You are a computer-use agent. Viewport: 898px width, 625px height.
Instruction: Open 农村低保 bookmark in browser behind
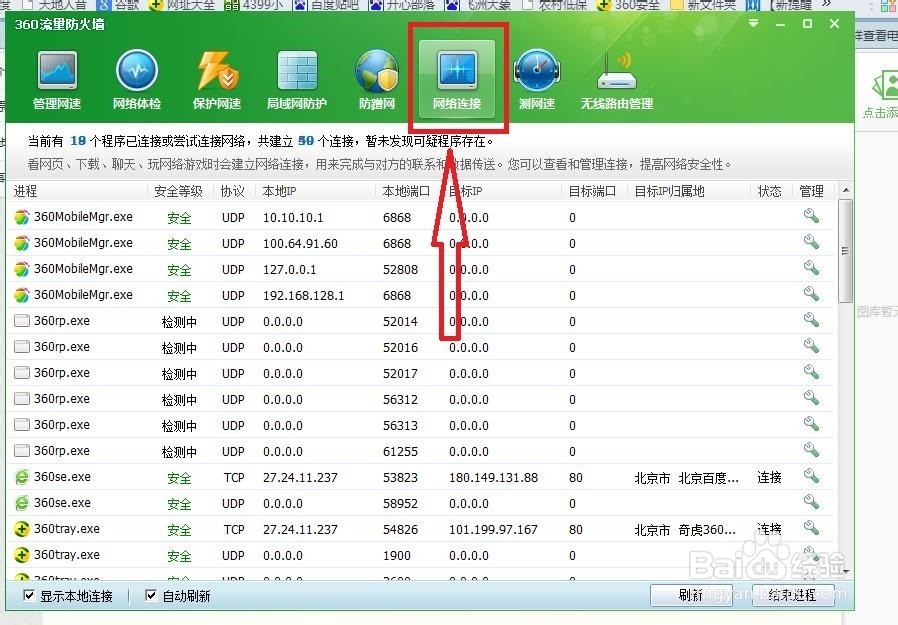pos(556,5)
